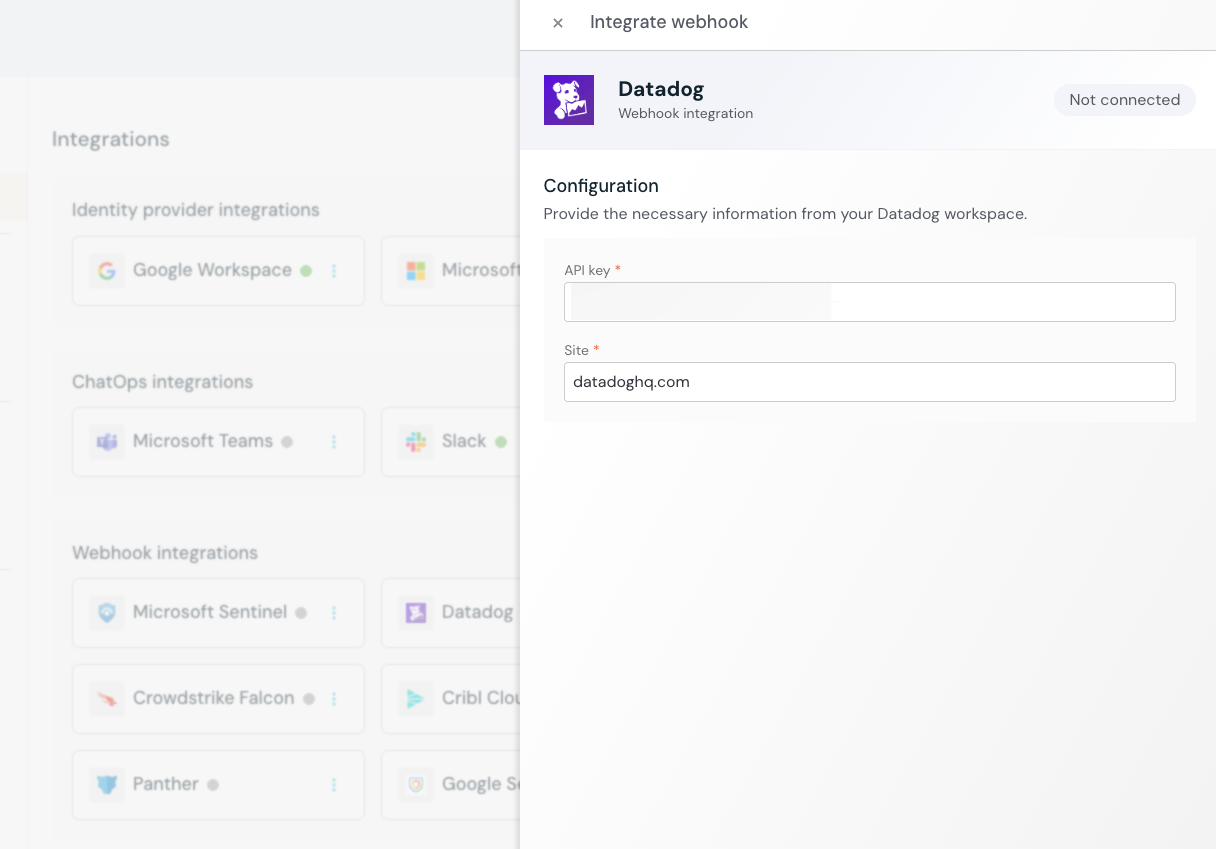This screenshot has height=849, width=1216.
Task: Click the Provide the necessary information text
Action: [785, 214]
